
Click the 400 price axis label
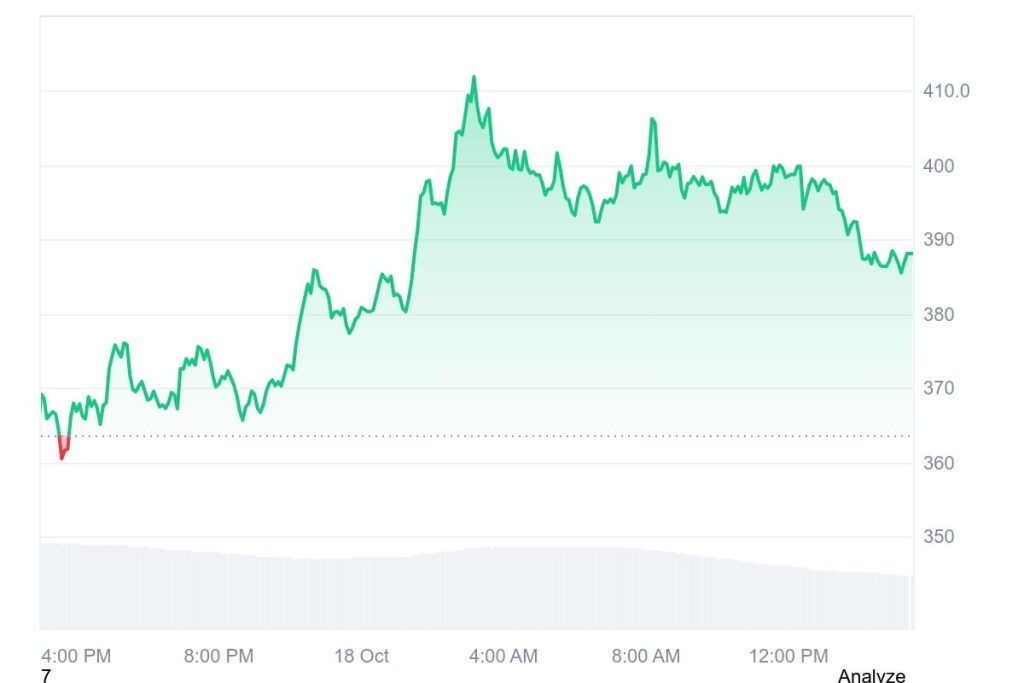point(938,166)
